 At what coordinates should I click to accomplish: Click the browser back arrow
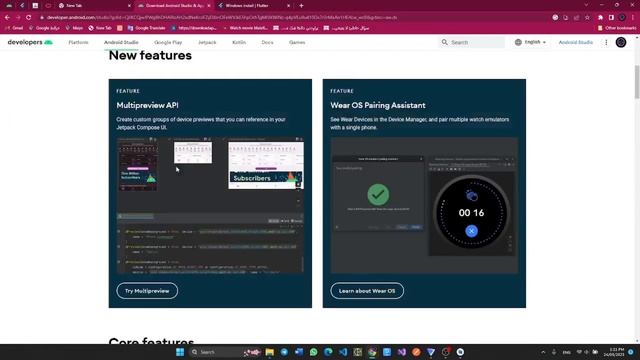click(7, 18)
